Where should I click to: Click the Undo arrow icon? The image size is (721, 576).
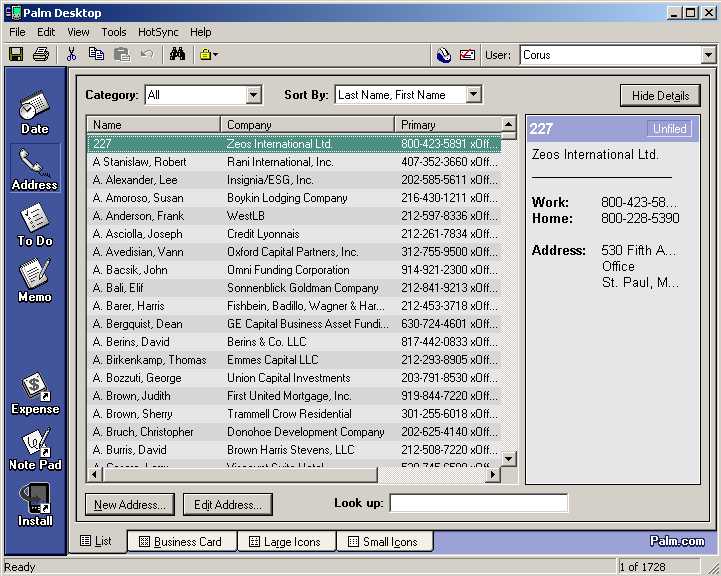tap(147, 54)
